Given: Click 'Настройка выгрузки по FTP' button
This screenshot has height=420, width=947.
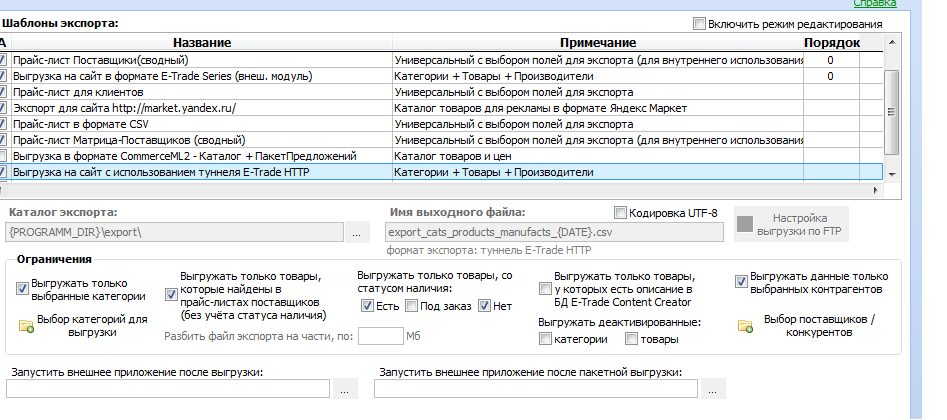Looking at the screenshot, I should [x=791, y=224].
